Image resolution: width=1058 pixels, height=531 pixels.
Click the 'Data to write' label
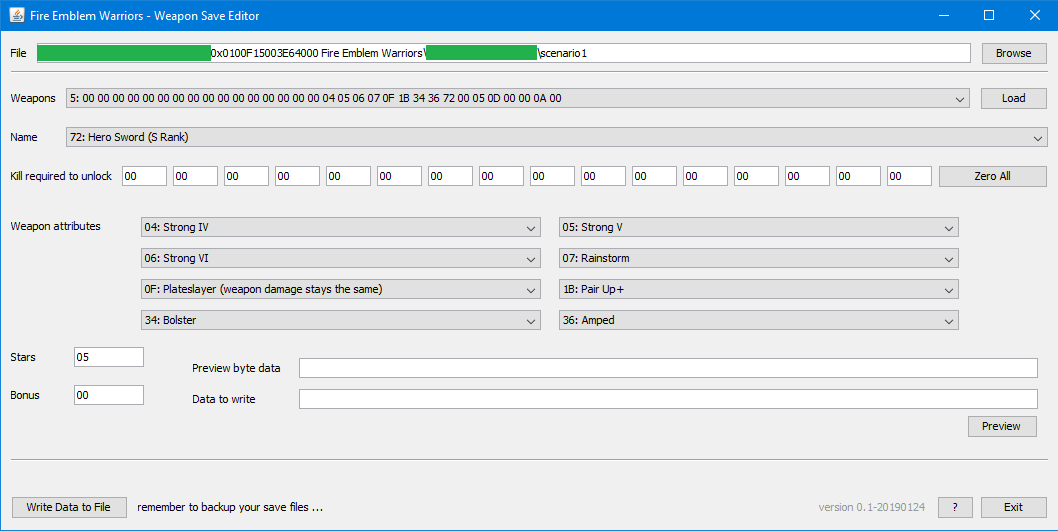(223, 399)
